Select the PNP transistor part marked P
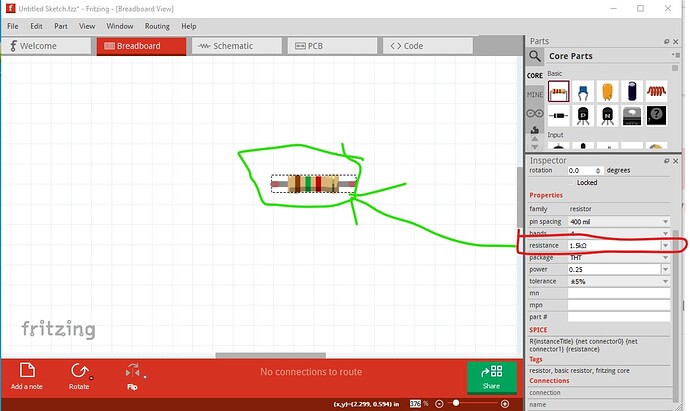 (583, 116)
